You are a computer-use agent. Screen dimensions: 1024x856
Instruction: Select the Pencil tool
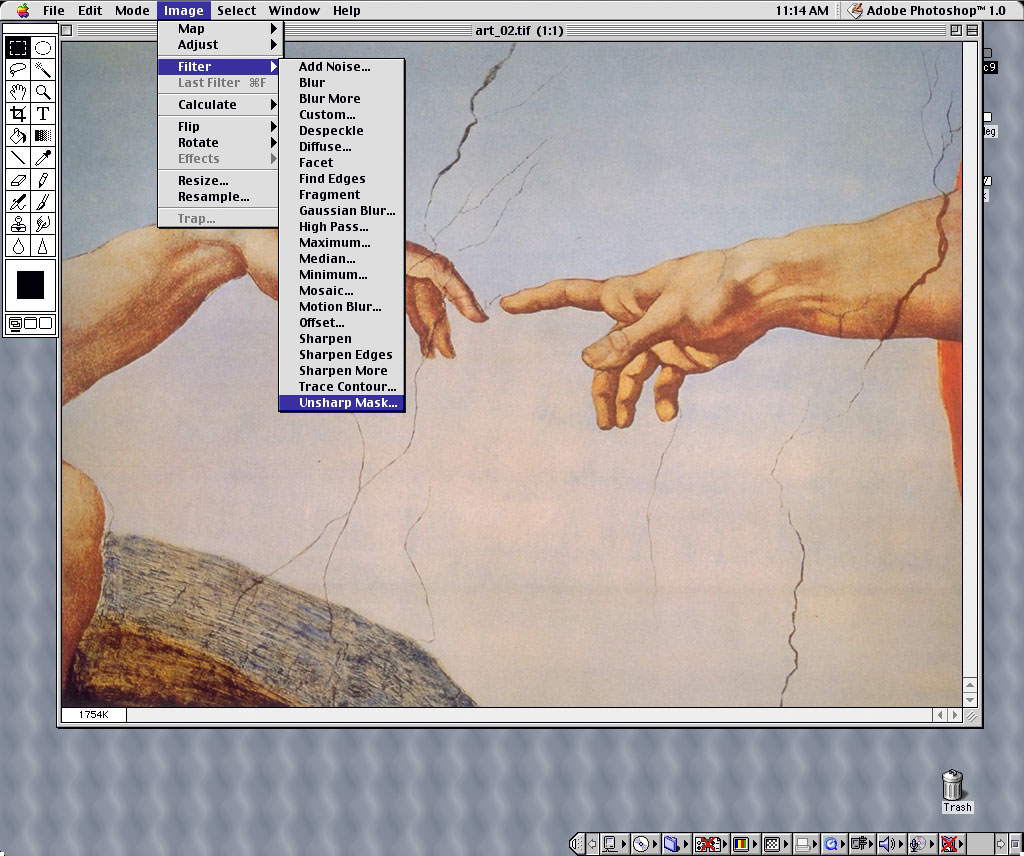[43, 180]
